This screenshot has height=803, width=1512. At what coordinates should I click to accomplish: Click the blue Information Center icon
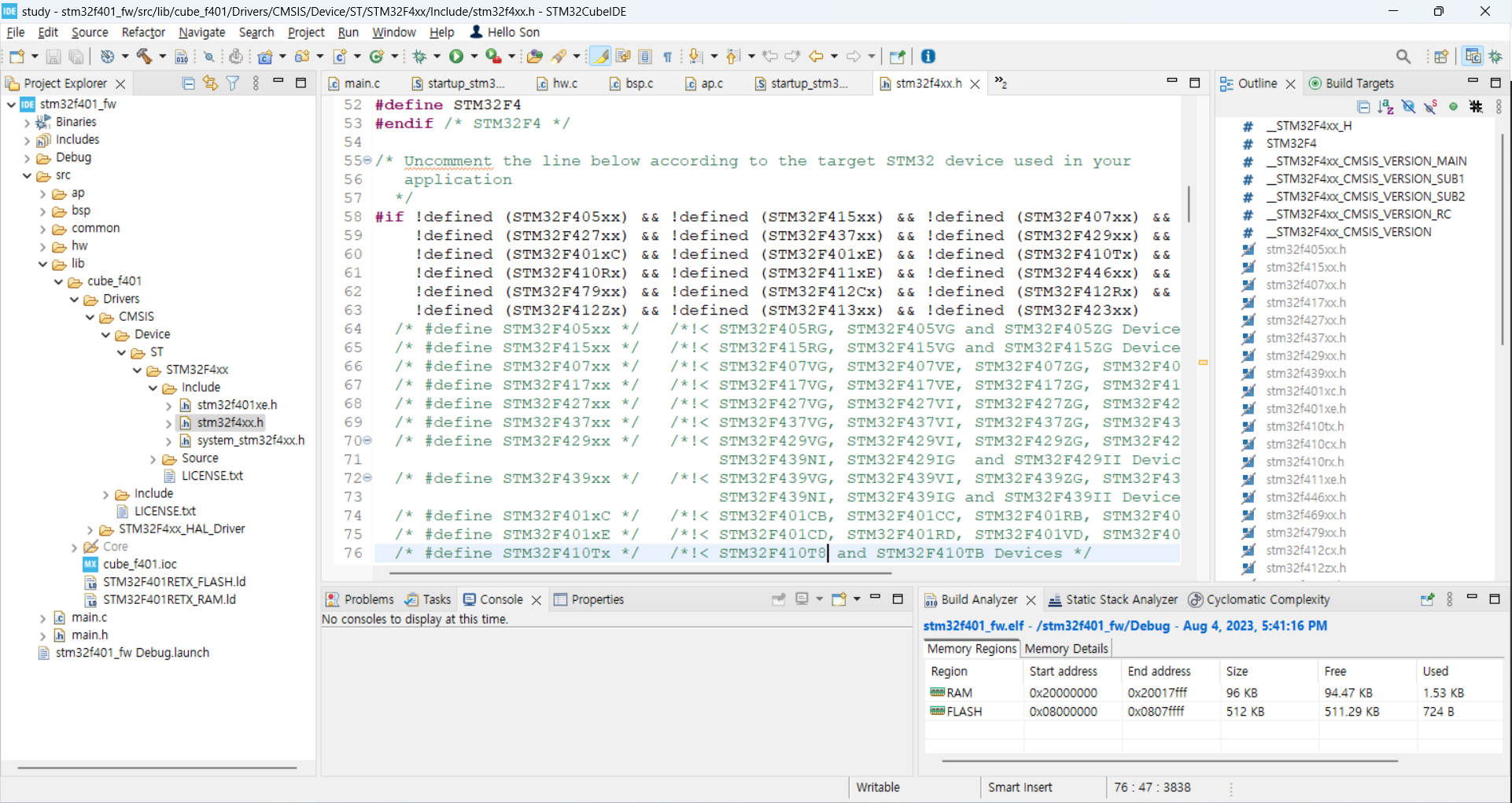tap(928, 56)
